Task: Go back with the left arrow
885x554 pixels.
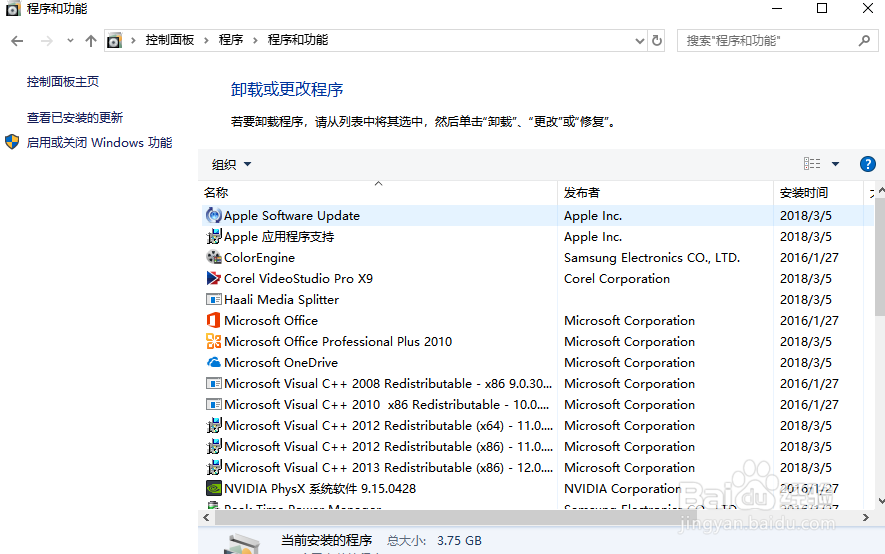Action: point(17,41)
